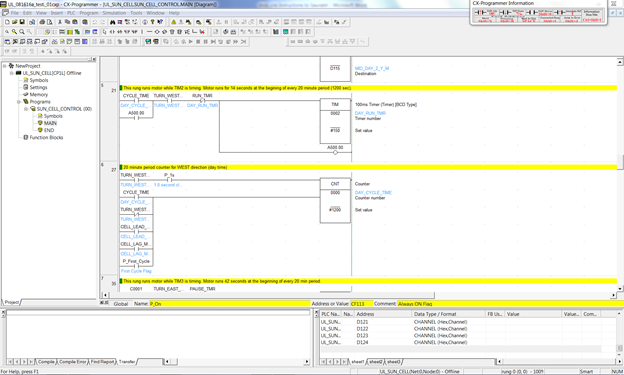Toggle the green rung comments view button

(62, 32)
